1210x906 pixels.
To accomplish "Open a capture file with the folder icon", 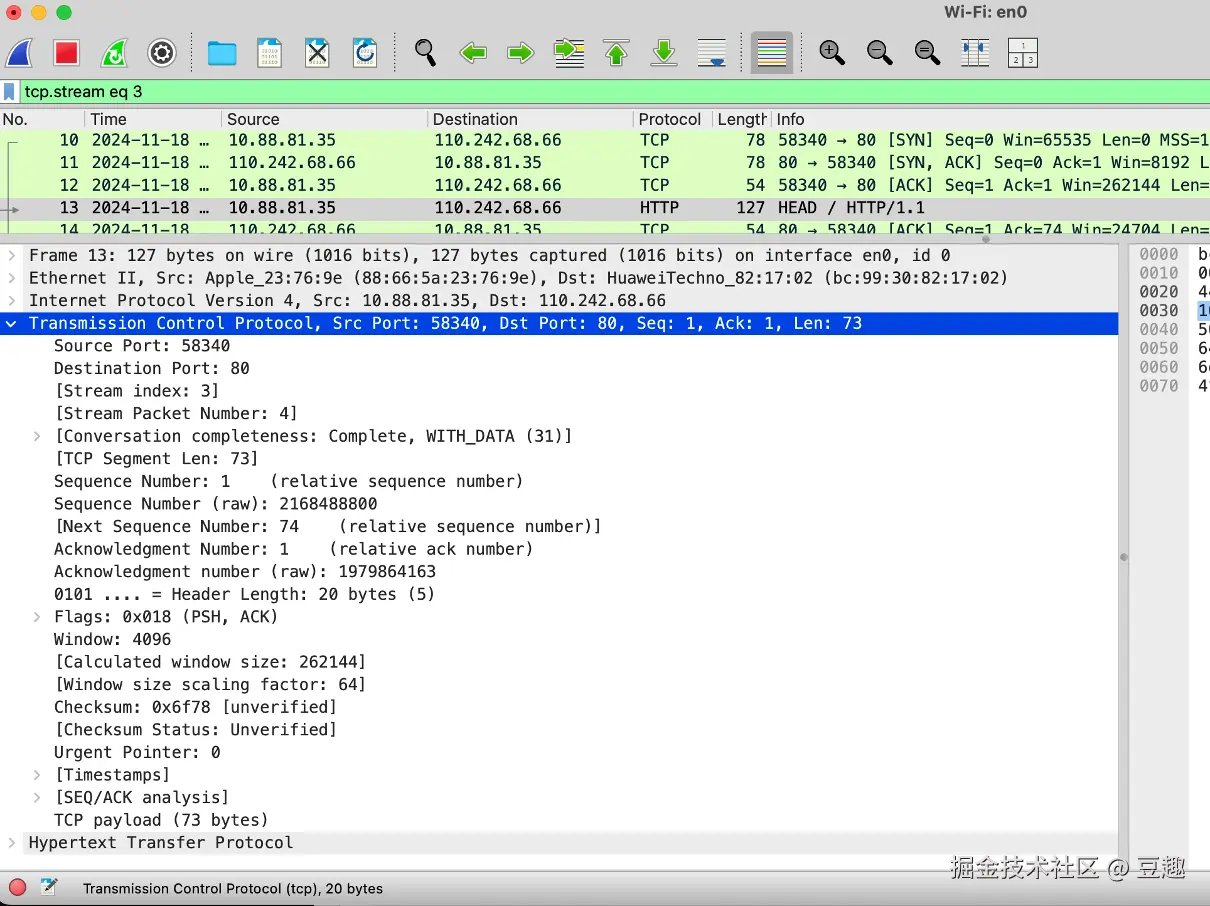I will pyautogui.click(x=222, y=53).
